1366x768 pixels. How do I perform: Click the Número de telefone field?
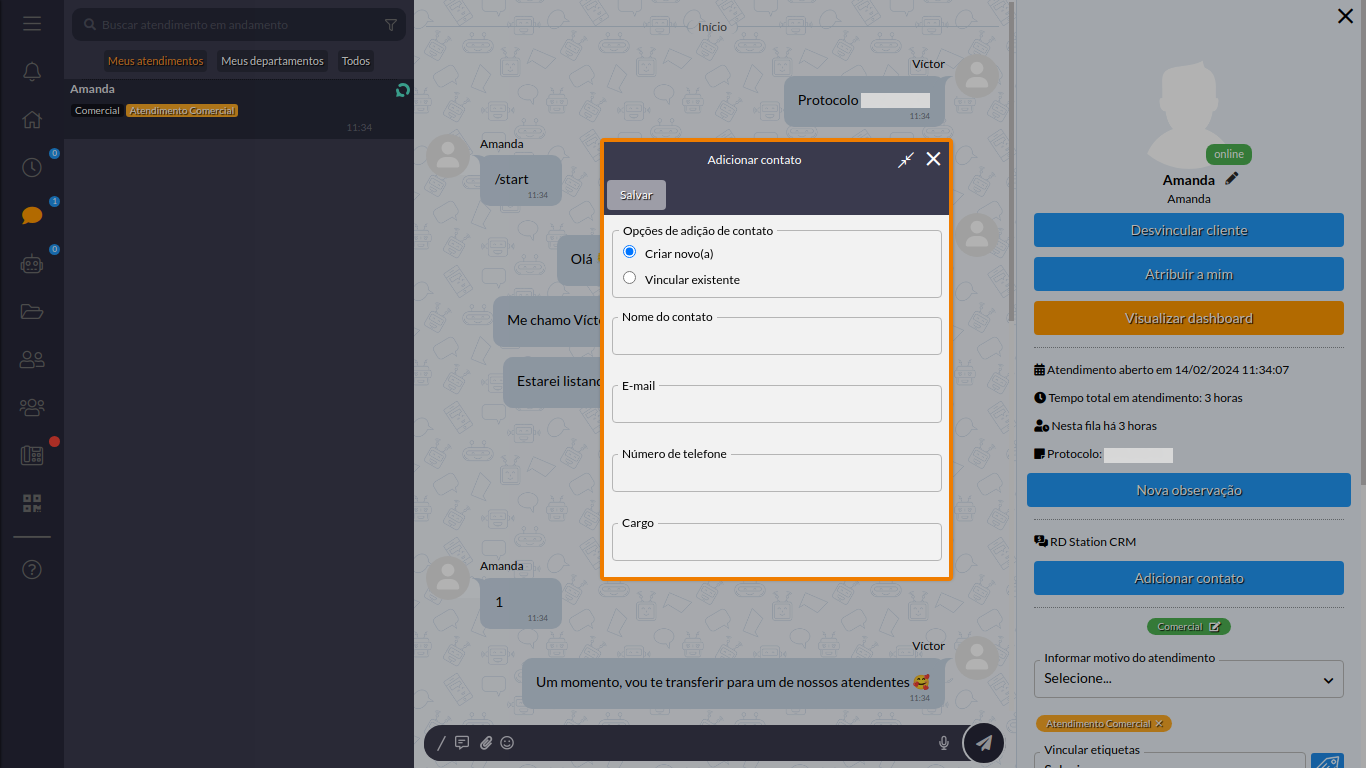point(777,473)
